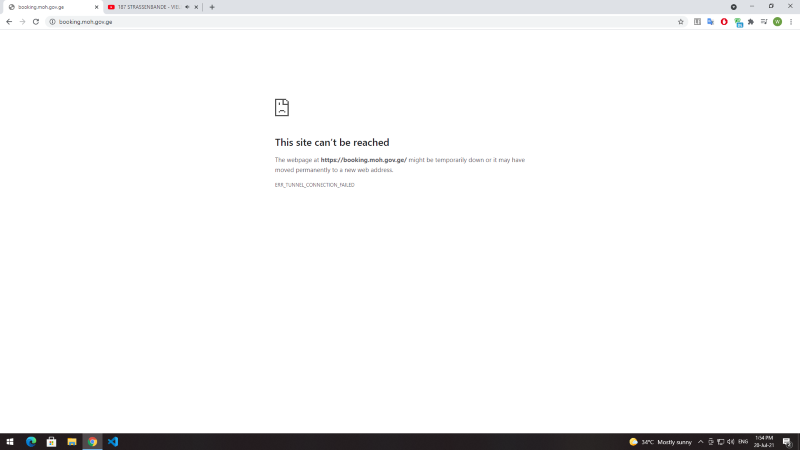Show hidden system tray icons

(x=701, y=442)
